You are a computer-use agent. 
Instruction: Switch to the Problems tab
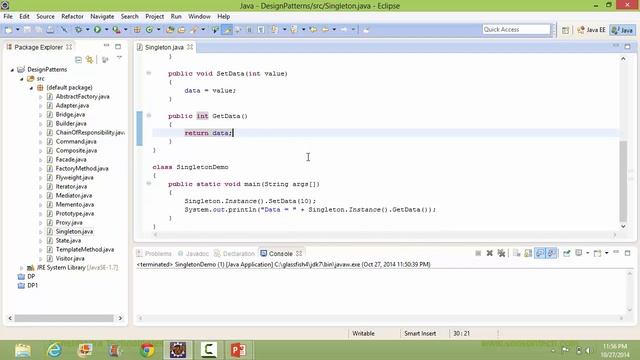(154, 253)
